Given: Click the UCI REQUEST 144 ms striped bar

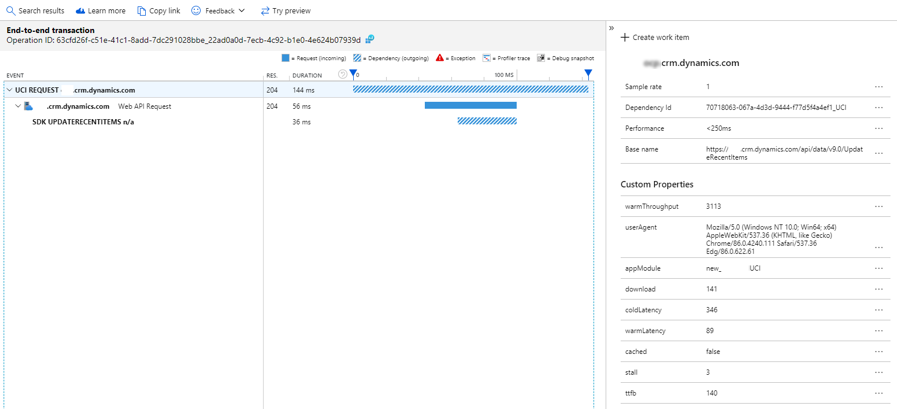Looking at the screenshot, I should click(x=470, y=89).
